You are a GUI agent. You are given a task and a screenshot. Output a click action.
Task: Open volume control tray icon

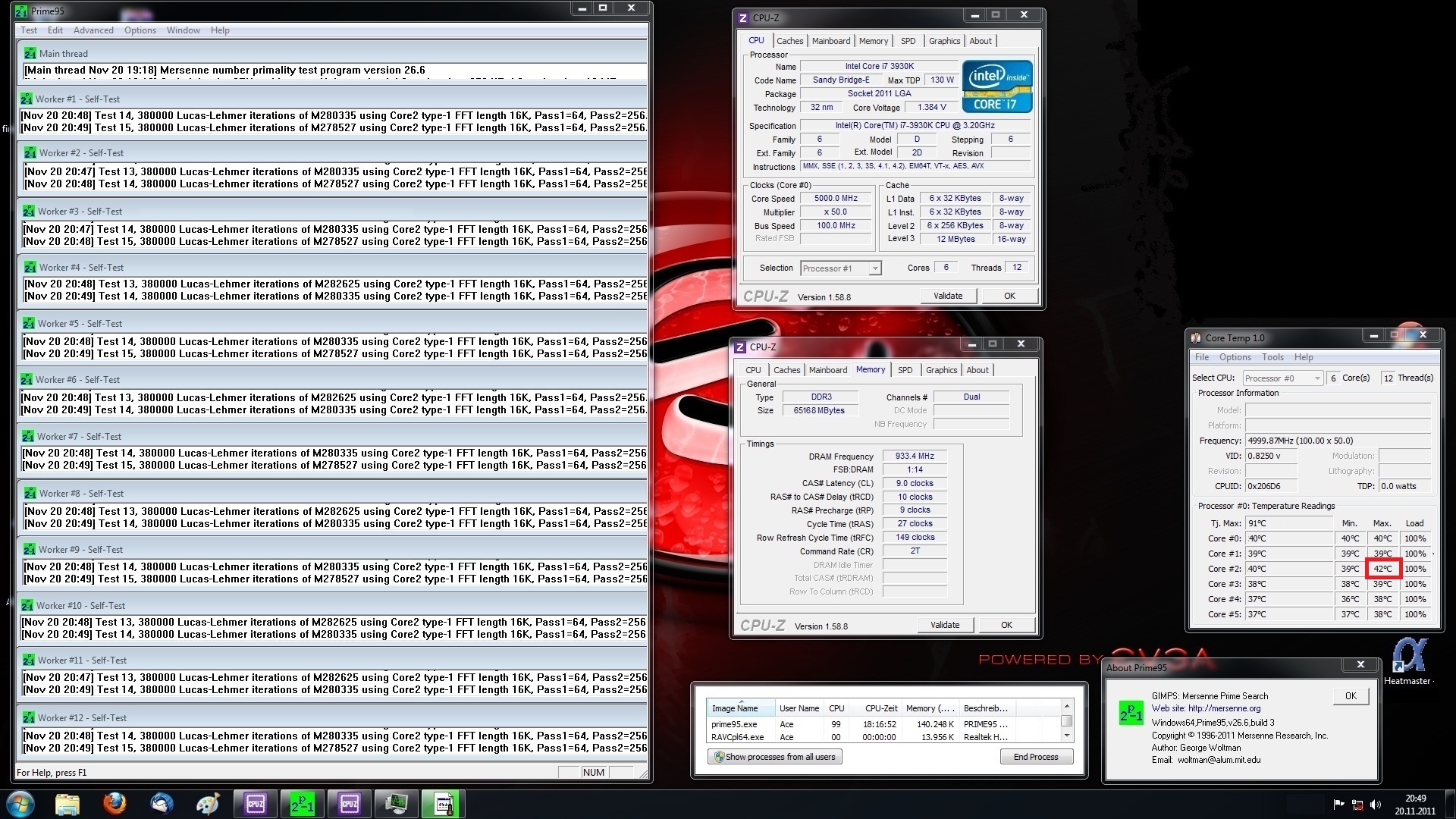(1376, 805)
